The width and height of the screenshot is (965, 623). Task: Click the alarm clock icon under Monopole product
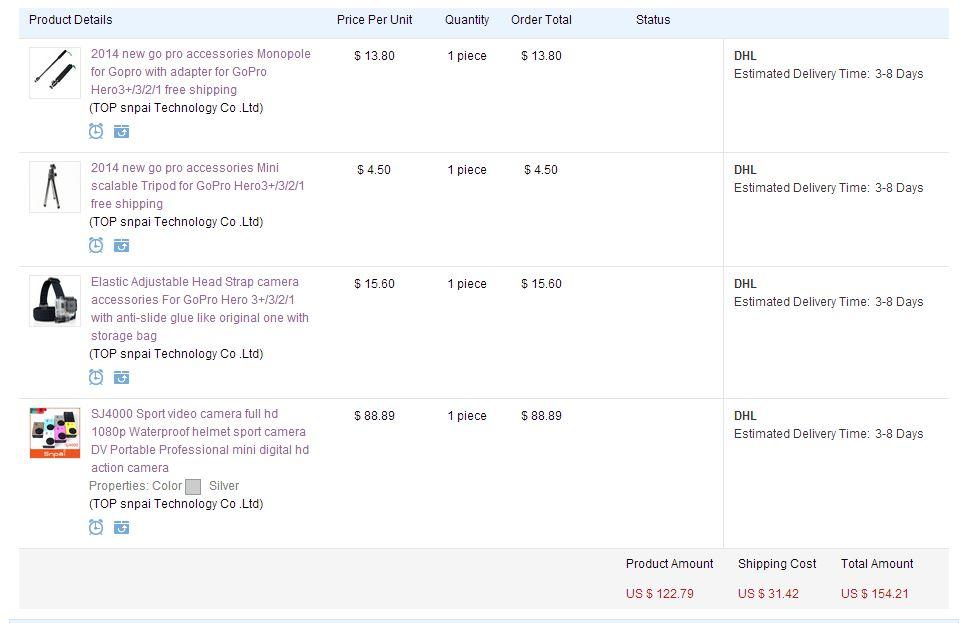coord(96,131)
